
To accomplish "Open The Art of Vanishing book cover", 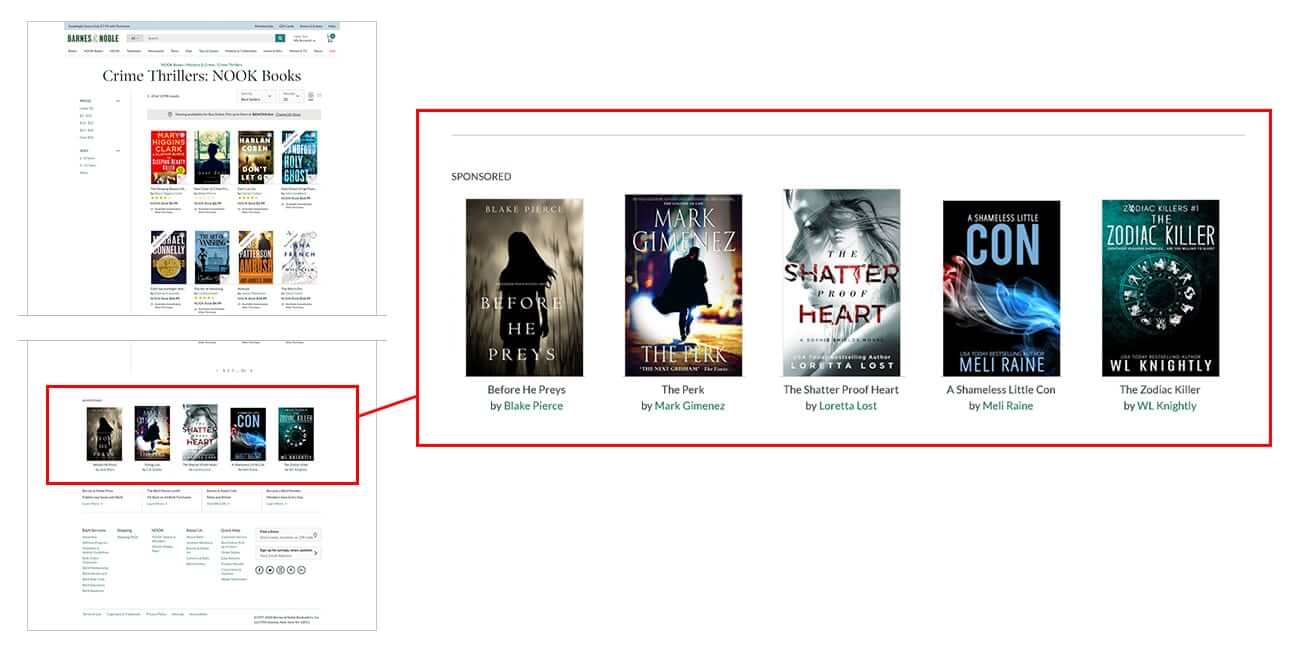I will [212, 258].
